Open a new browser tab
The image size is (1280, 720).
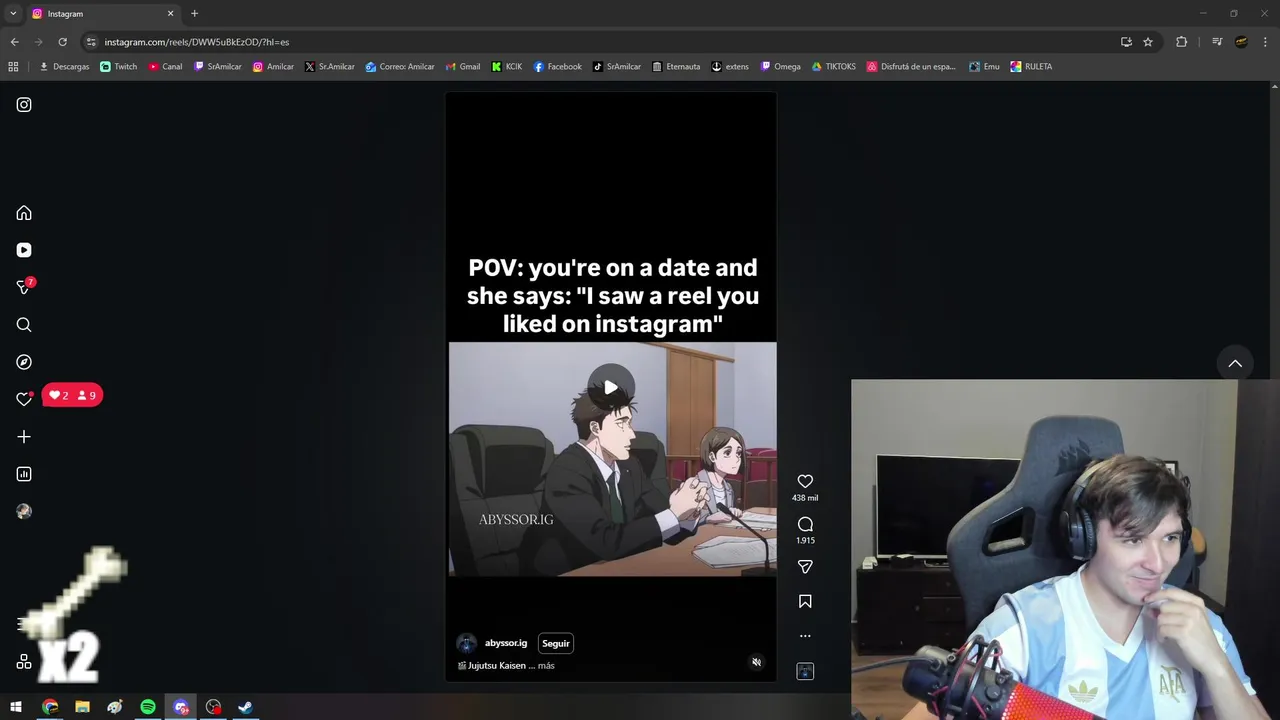[194, 14]
